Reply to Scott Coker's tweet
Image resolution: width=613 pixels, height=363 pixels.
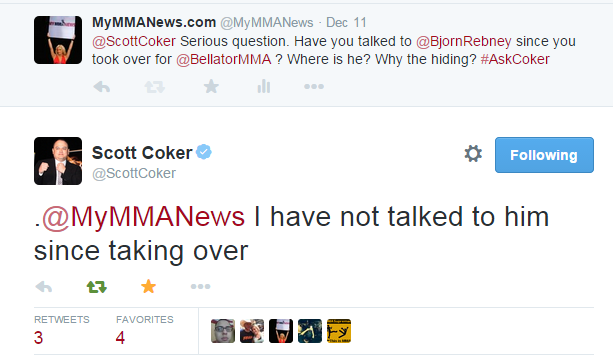pos(43,287)
